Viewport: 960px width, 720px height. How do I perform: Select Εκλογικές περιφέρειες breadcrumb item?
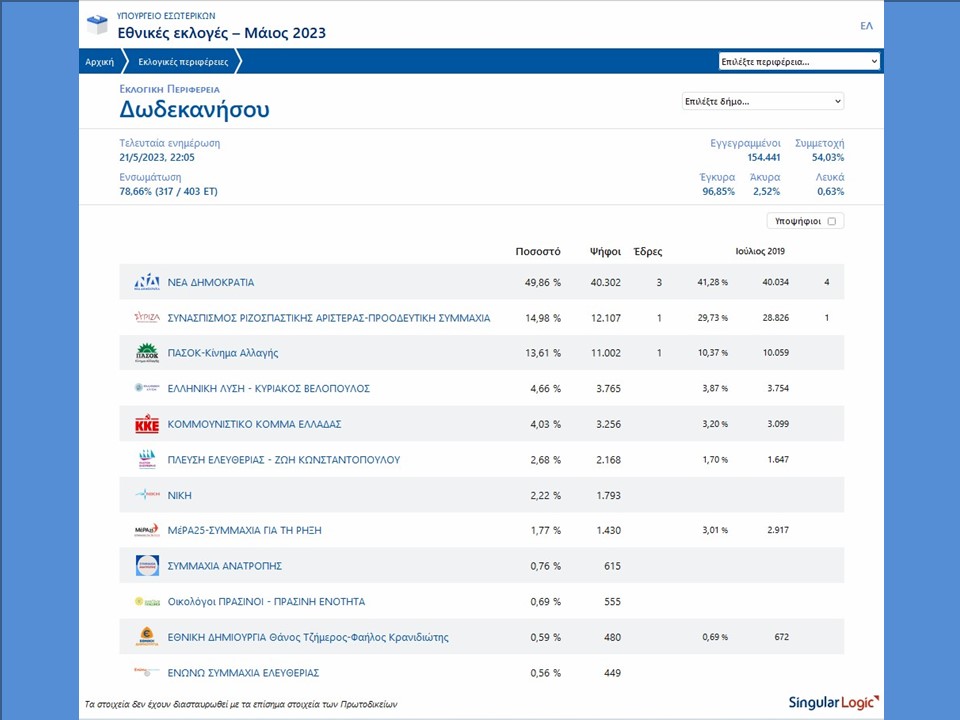(x=183, y=62)
